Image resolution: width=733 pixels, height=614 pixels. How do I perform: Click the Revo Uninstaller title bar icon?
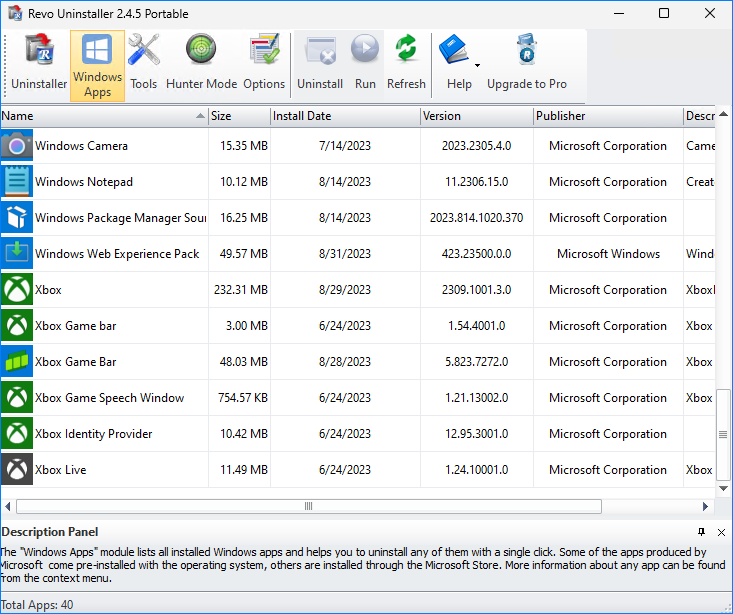15,14
